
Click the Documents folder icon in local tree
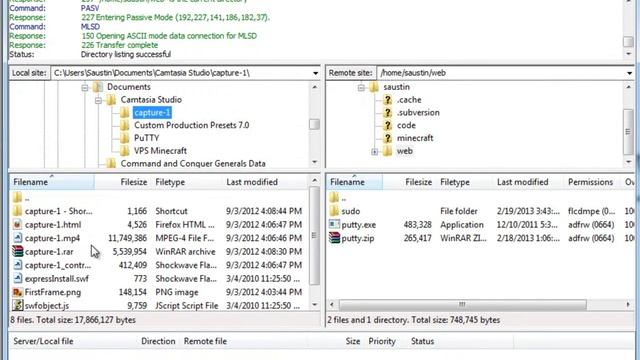pos(98,87)
